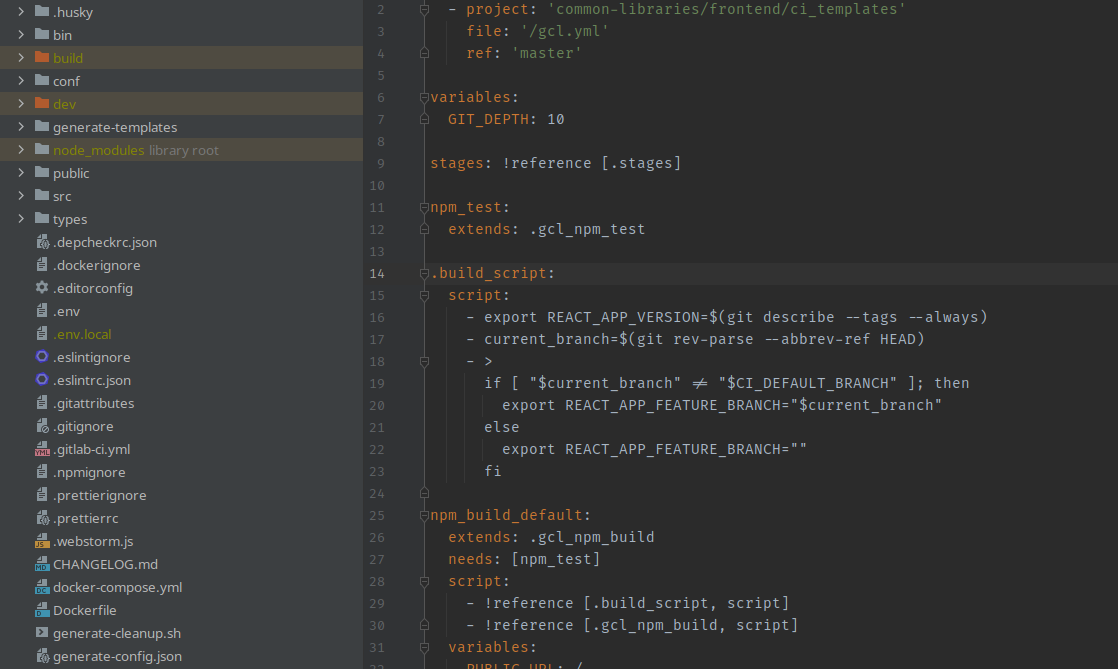Click the .eslintignore ESLint icon
This screenshot has width=1118, height=669.
tap(42, 357)
